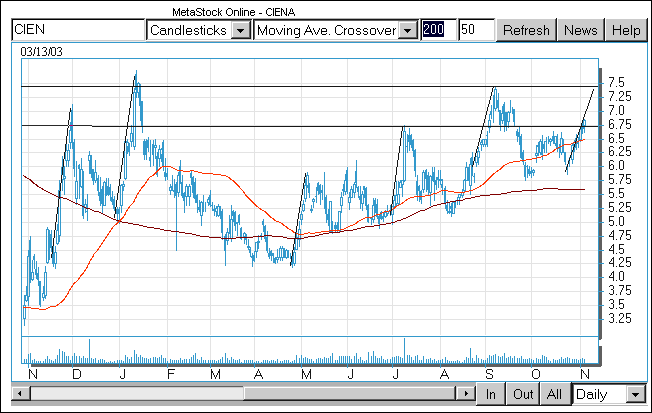This screenshot has width=652, height=413.
Task: Click the Help button
Action: [626, 30]
